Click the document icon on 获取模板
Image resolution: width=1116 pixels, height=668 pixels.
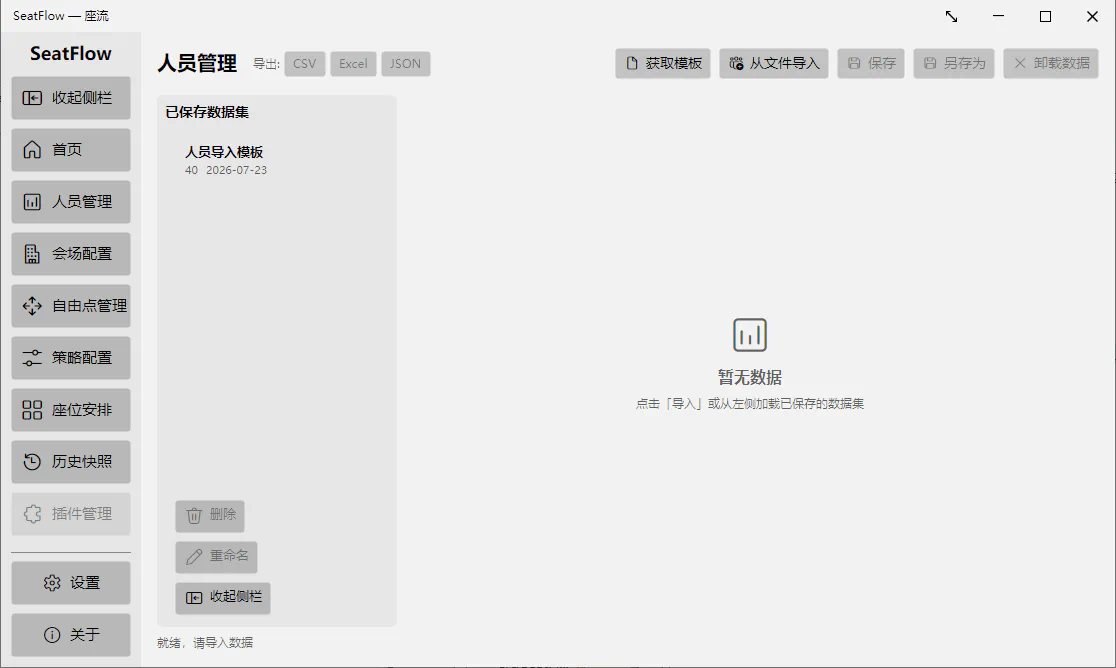(632, 63)
